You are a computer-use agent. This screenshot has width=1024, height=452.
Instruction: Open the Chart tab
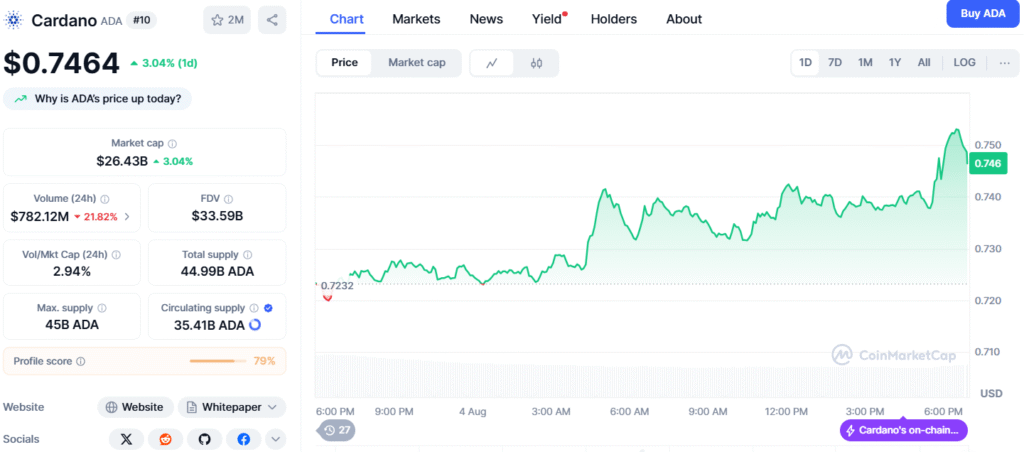[x=347, y=20]
